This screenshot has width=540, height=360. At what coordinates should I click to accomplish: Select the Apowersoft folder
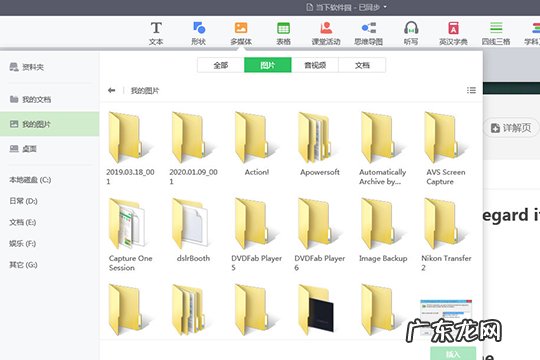320,144
